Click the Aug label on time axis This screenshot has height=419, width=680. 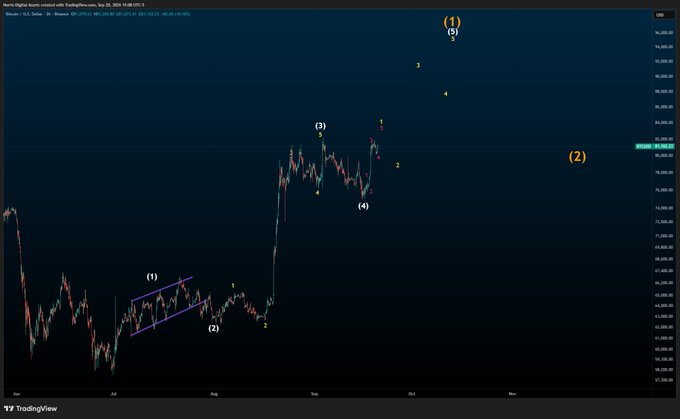[214, 394]
